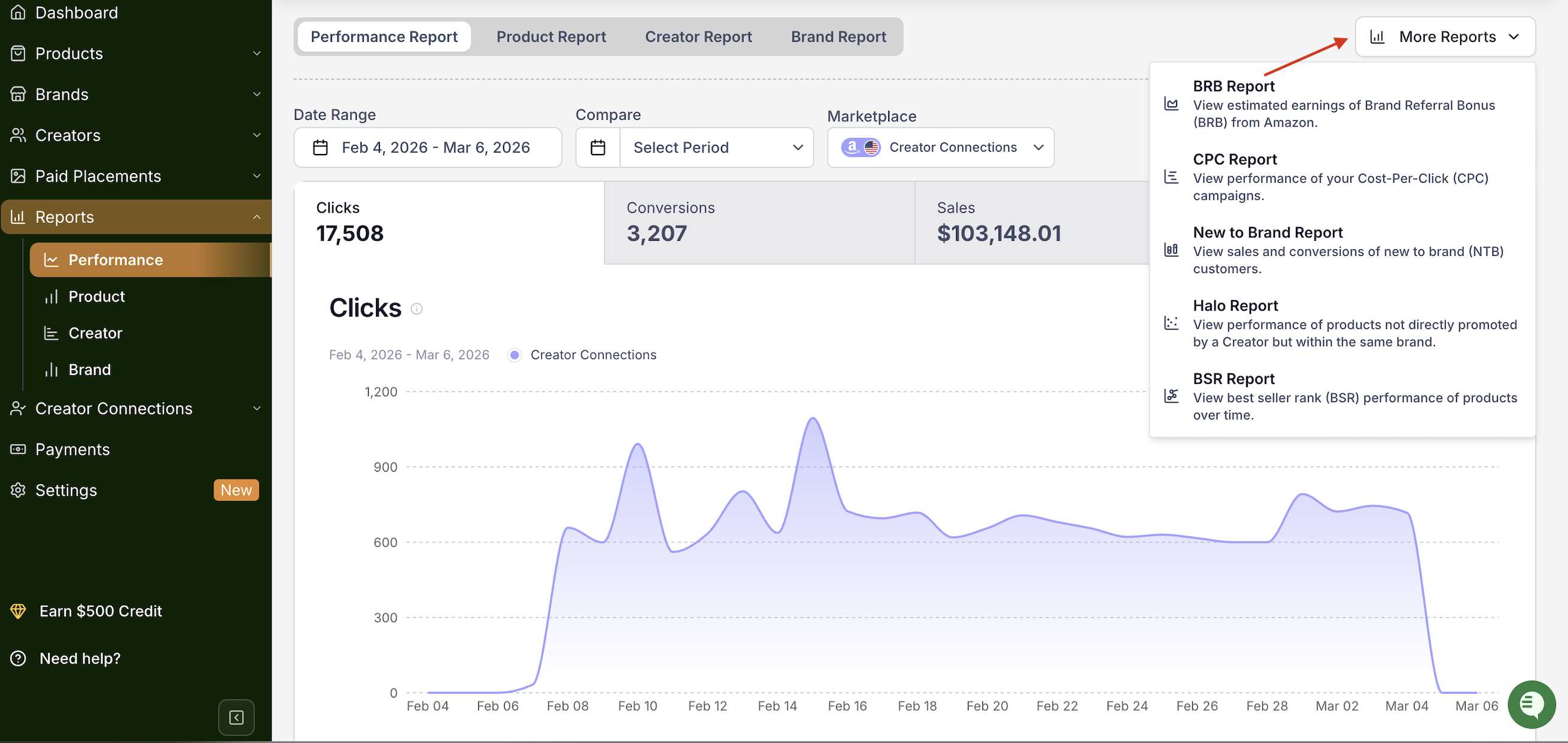This screenshot has width=1568, height=743.
Task: Click the BSR Report icon
Action: (x=1171, y=395)
